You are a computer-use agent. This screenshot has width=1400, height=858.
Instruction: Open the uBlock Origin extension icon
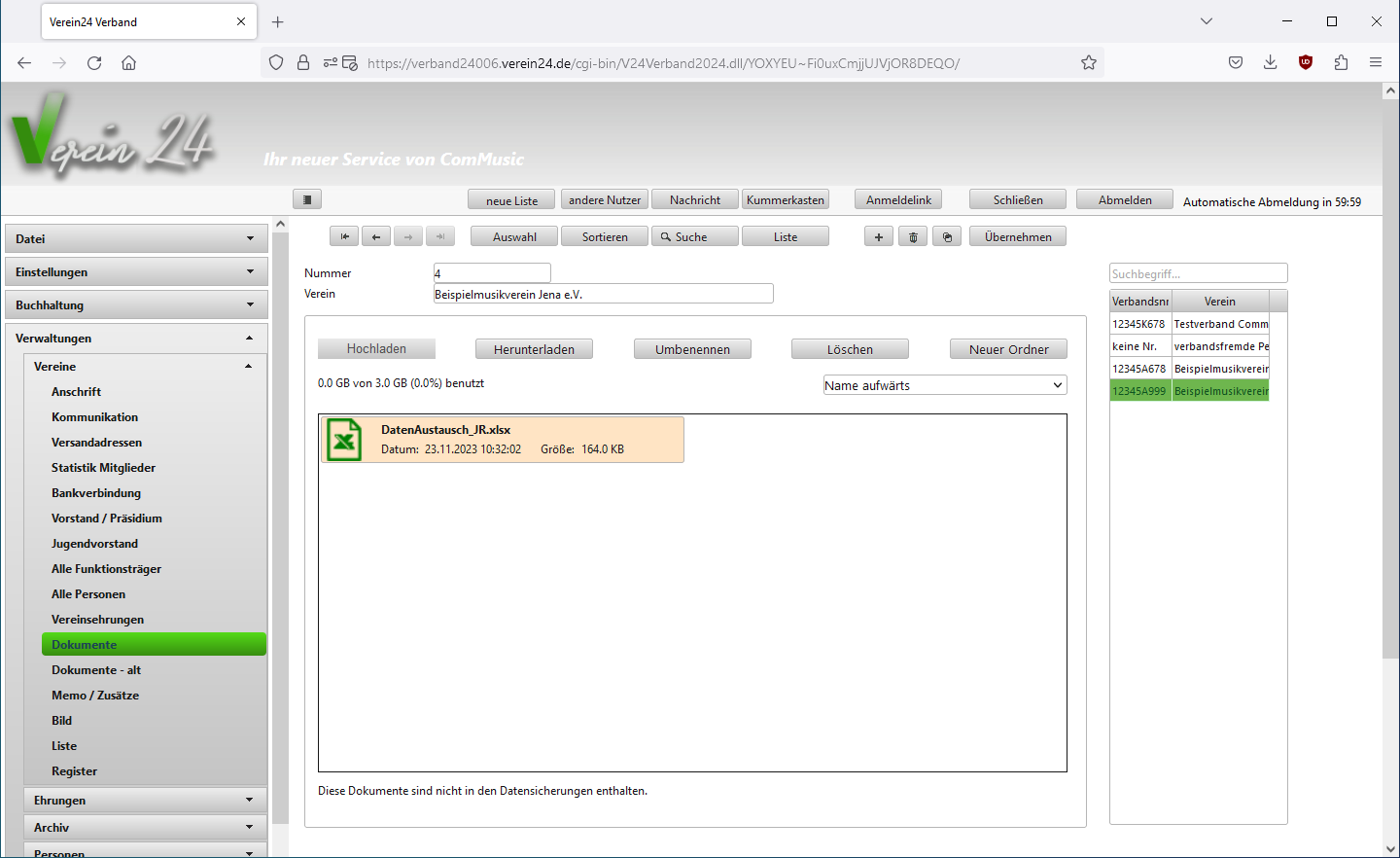[1306, 63]
